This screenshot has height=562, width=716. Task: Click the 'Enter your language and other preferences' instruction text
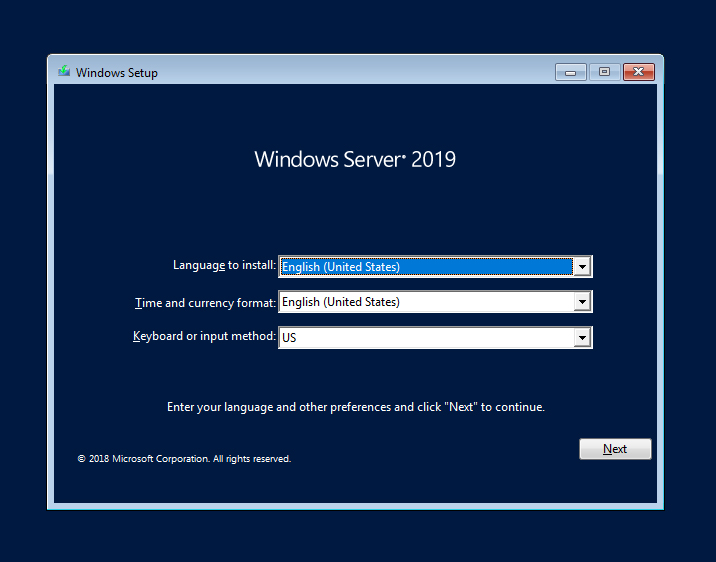click(356, 407)
